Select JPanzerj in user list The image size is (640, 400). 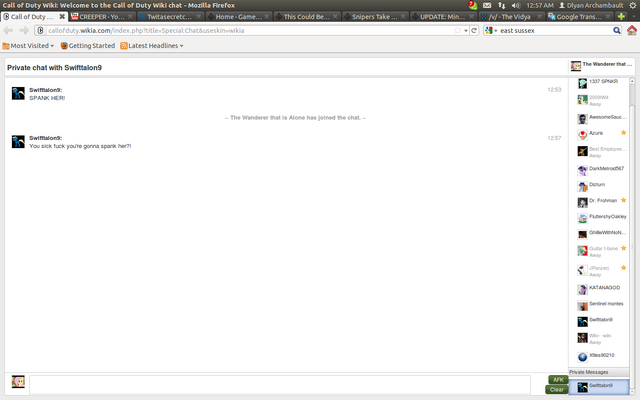point(602,271)
